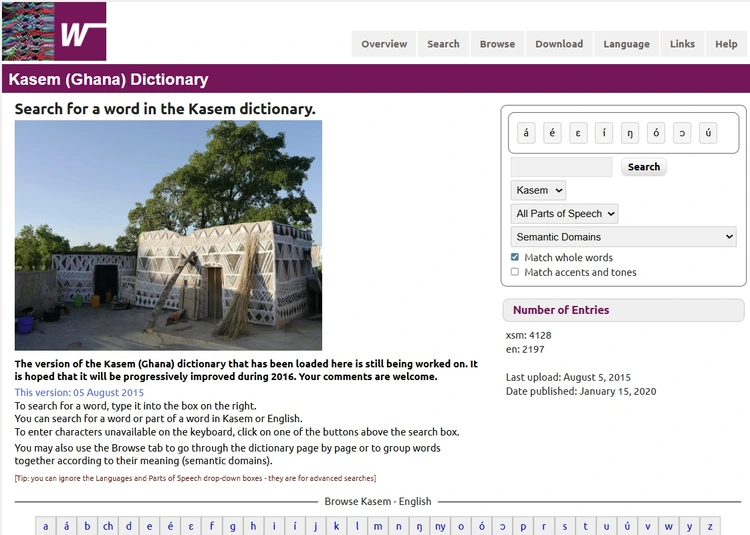Screen dimensions: 750x535
Task: Enable Match accents and tones option
Action: point(515,272)
